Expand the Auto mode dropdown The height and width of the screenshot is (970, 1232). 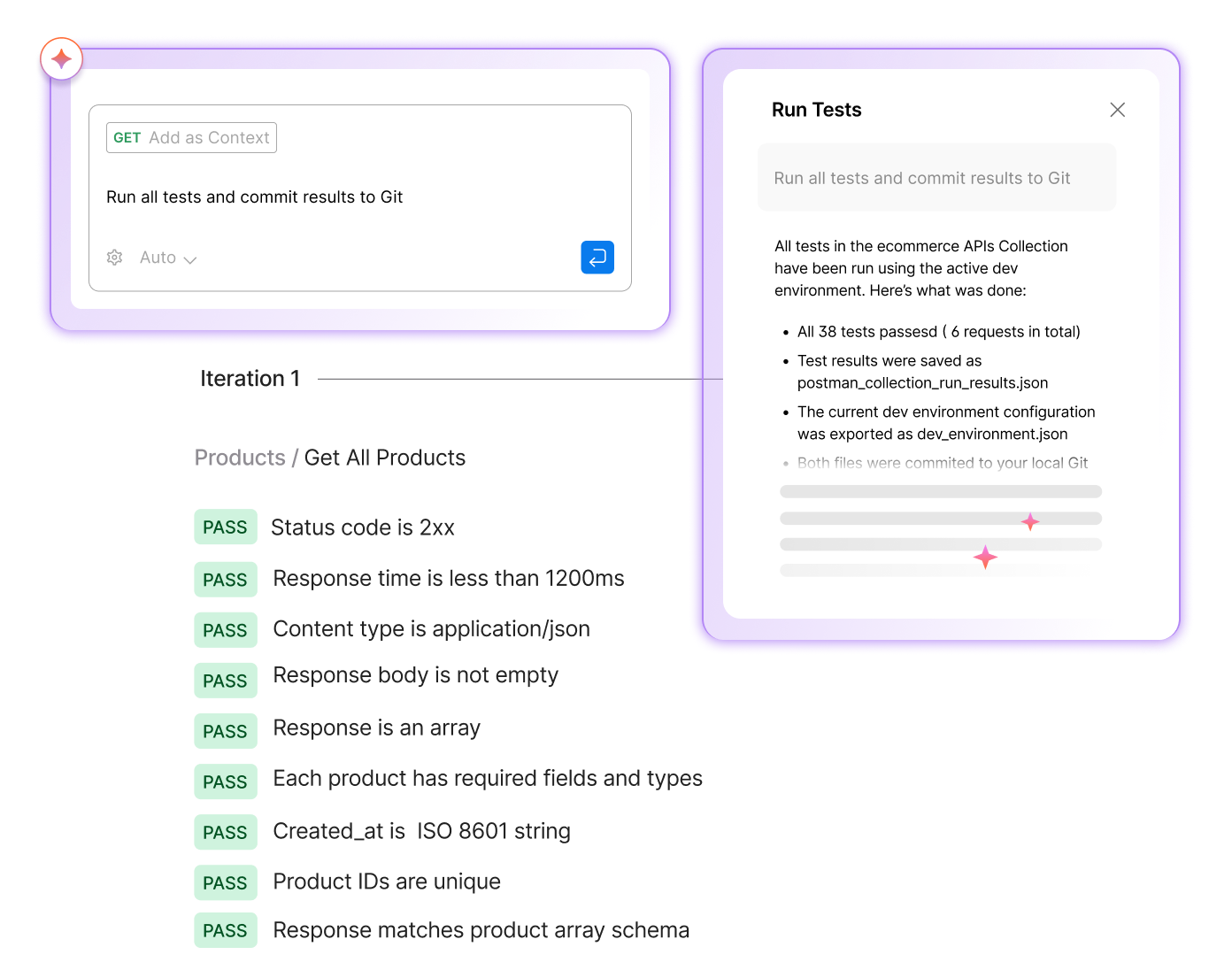click(168, 258)
